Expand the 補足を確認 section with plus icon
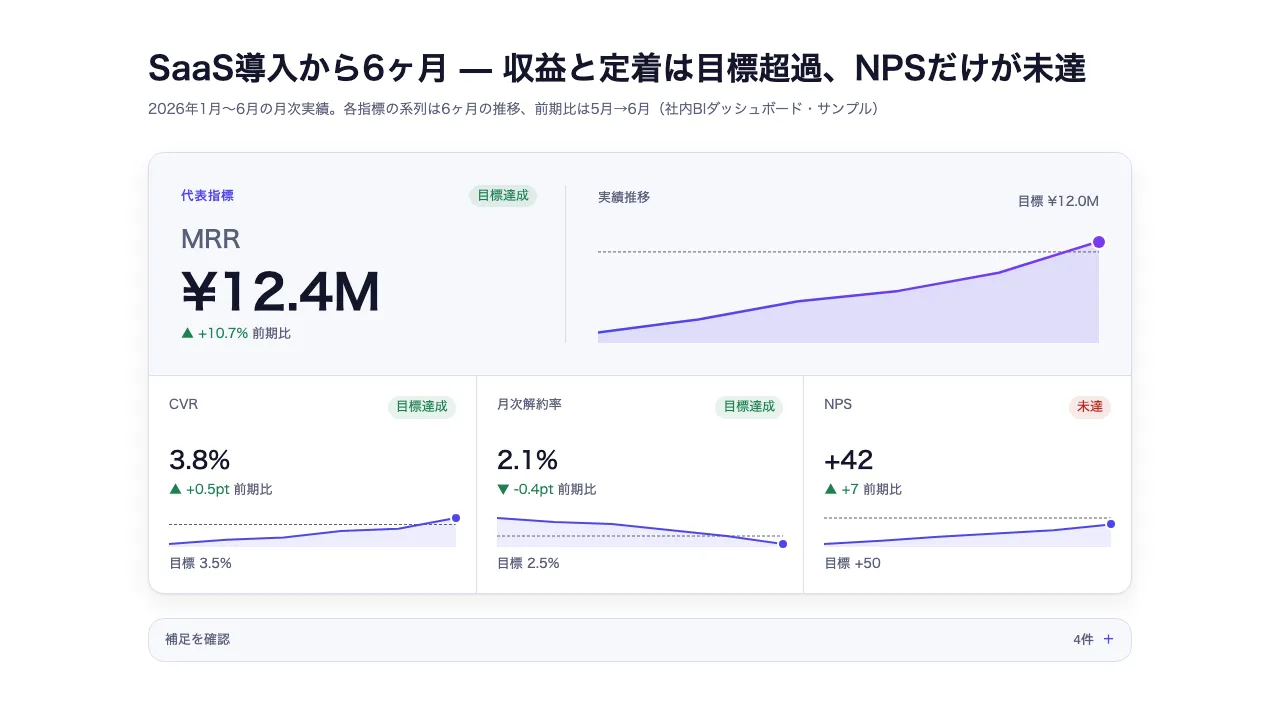 coord(640,639)
